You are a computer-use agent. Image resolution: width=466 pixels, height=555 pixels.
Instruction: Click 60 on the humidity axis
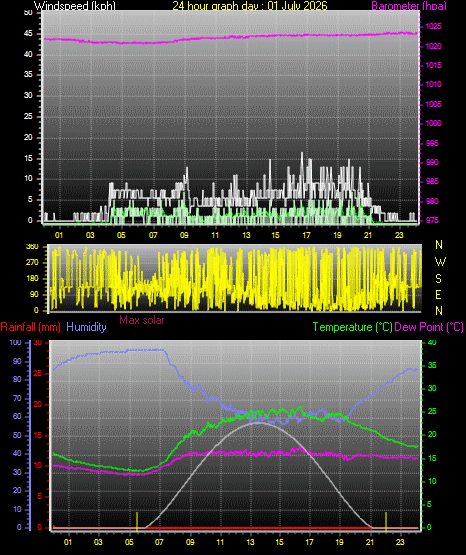point(17,417)
